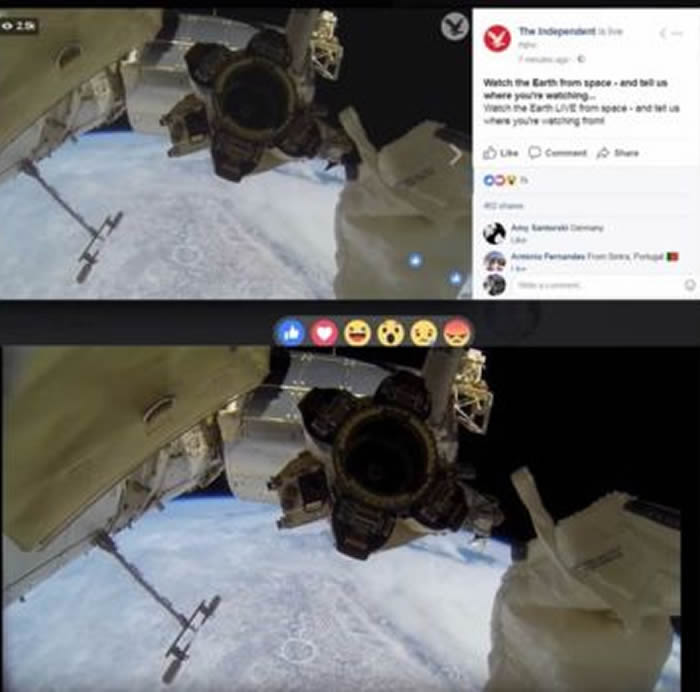Open Amy's commenter profile picture
Screen dimensions: 700x692
click(x=493, y=233)
